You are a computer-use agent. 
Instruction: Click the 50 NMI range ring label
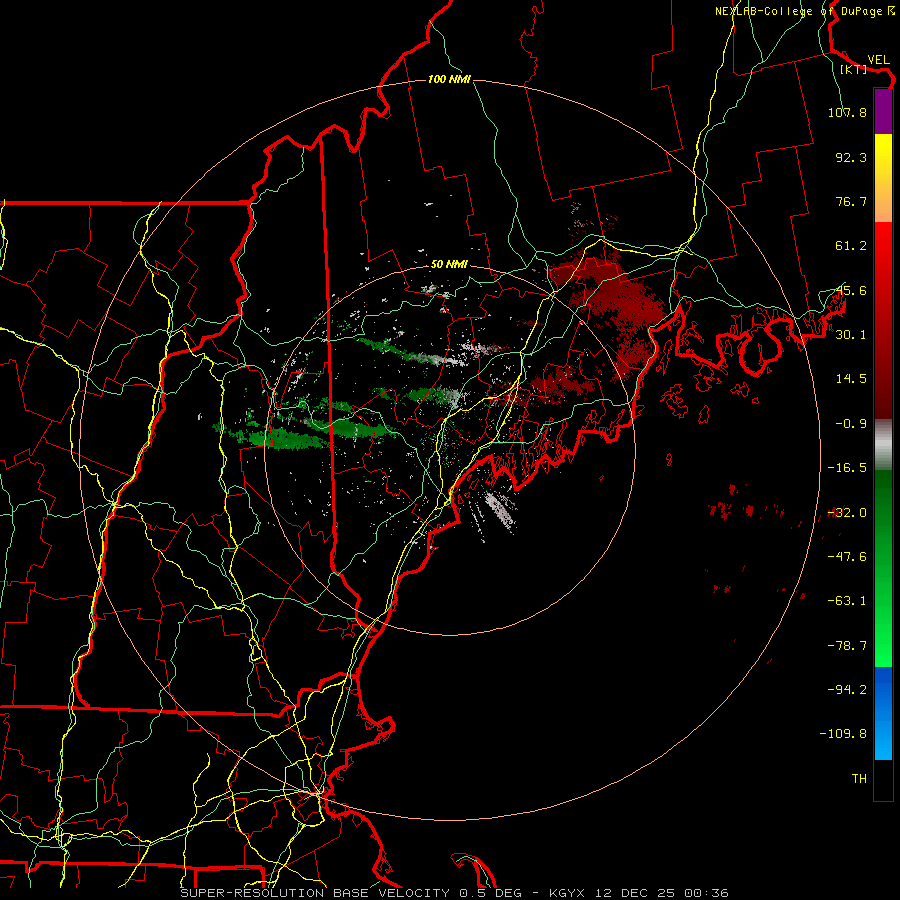[x=449, y=265]
